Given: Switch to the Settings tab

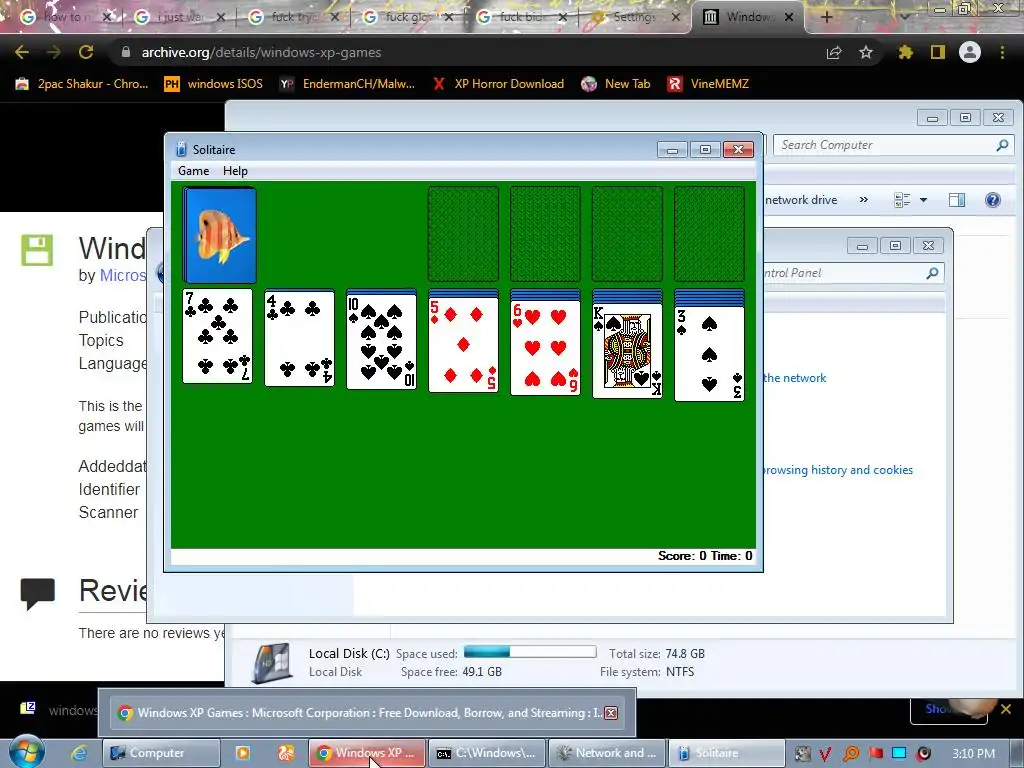Looking at the screenshot, I should click(x=634, y=17).
